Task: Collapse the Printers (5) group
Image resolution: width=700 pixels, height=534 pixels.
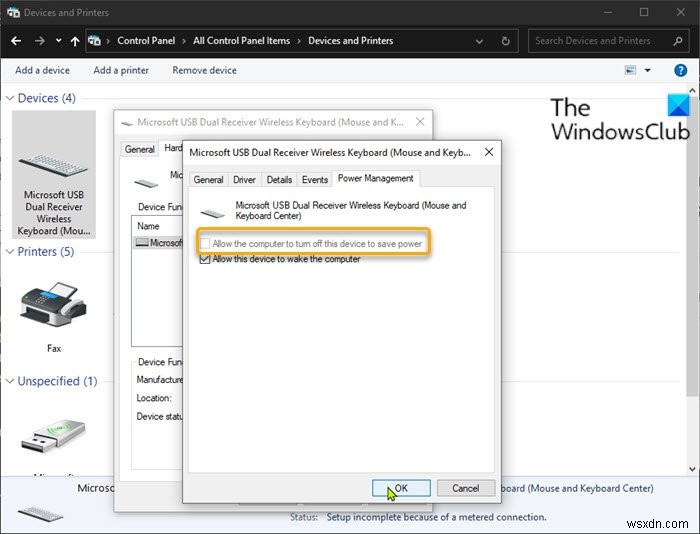Action: click(x=11, y=252)
